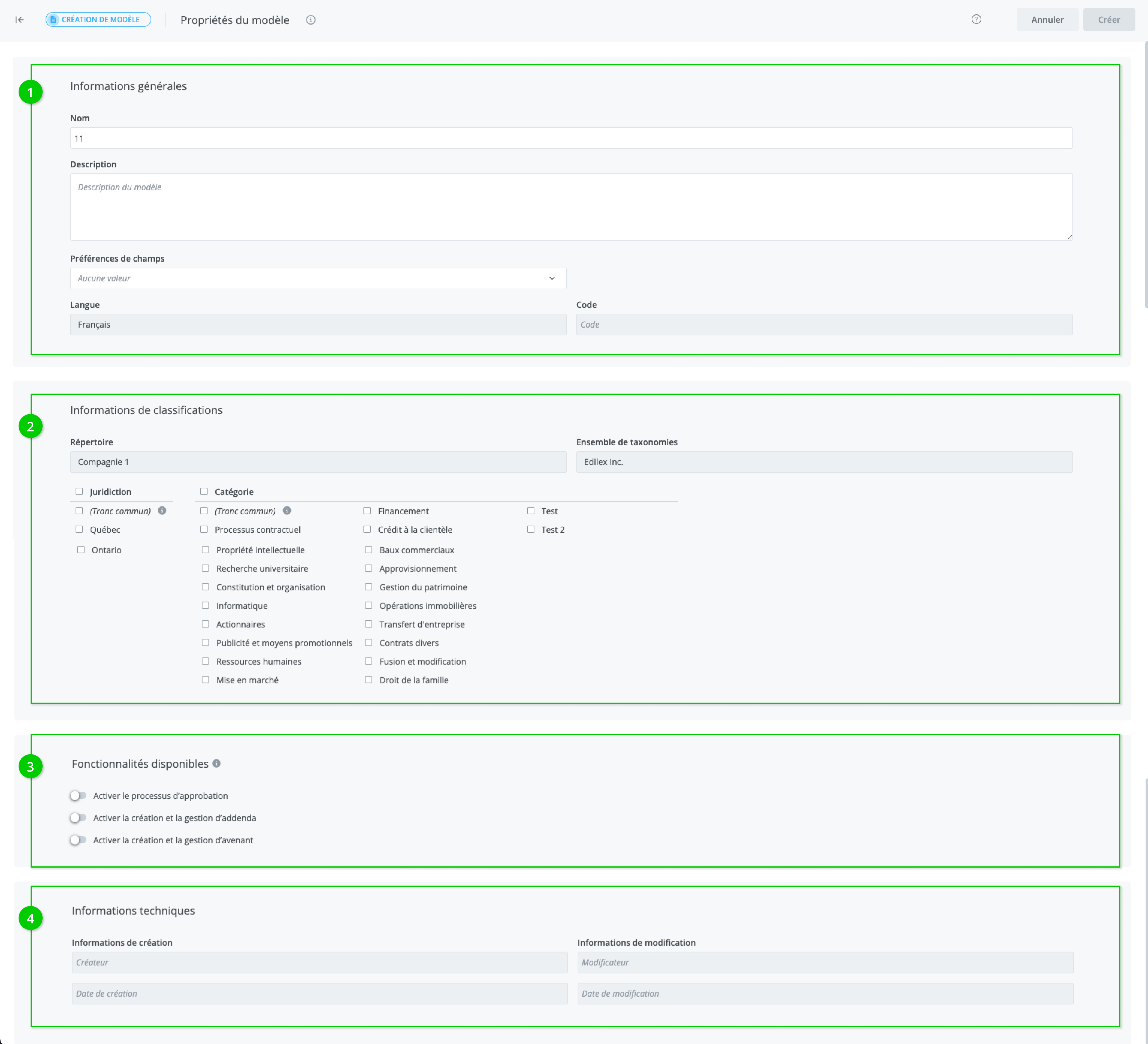Viewport: 1148px width, 1044px height.
Task: Click info icon beside Fonctionnalités disponibles
Action: [217, 764]
